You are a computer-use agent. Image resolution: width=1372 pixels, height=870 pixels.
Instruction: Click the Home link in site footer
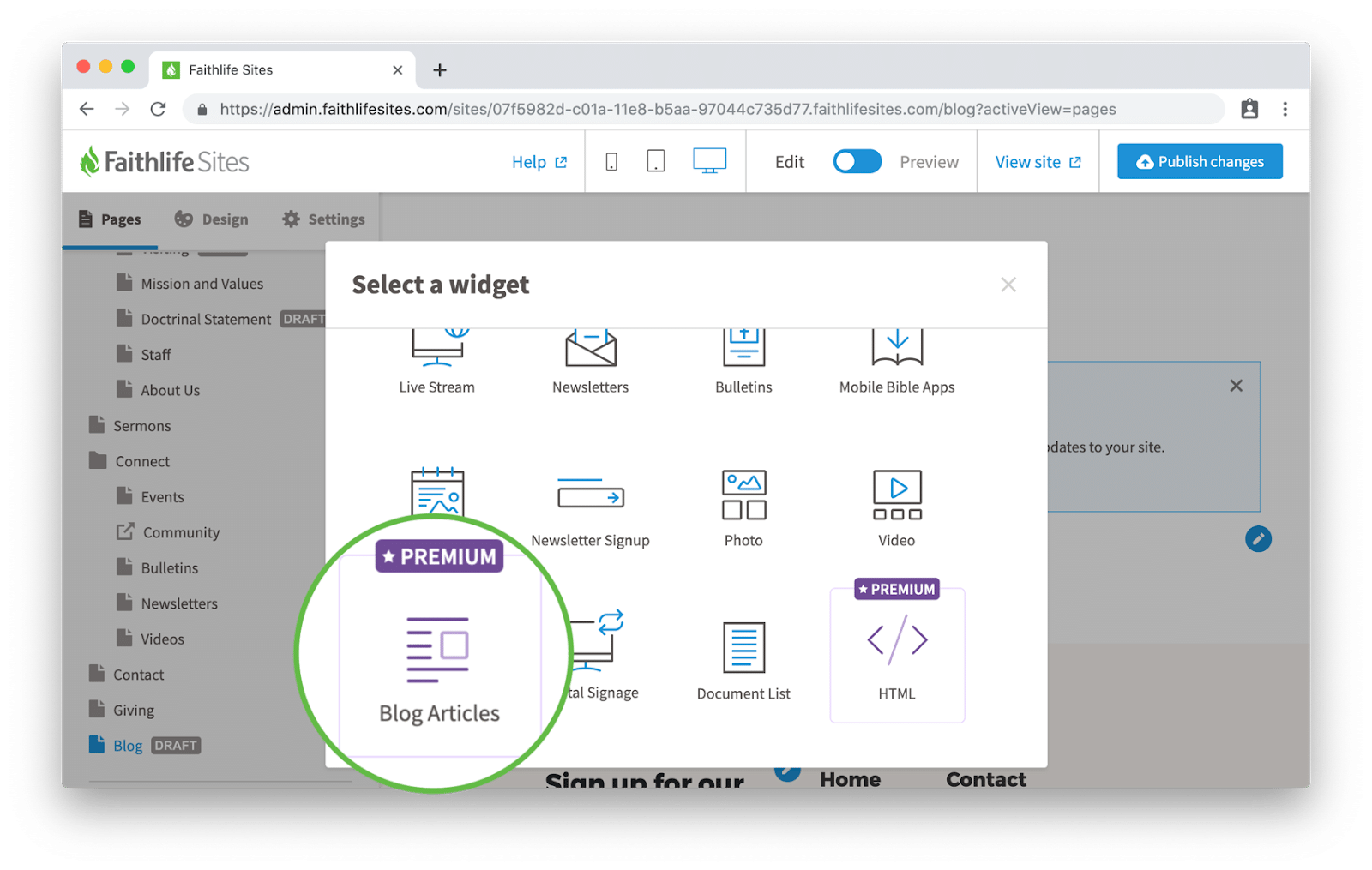pyautogui.click(x=850, y=778)
